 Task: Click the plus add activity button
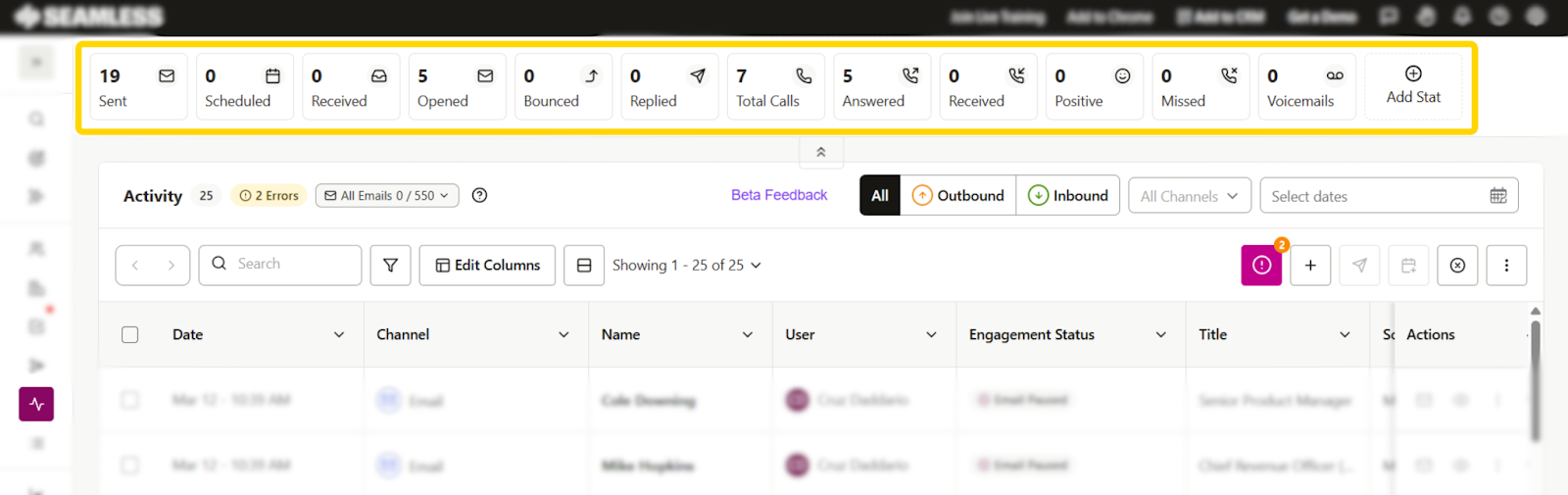(x=1310, y=266)
